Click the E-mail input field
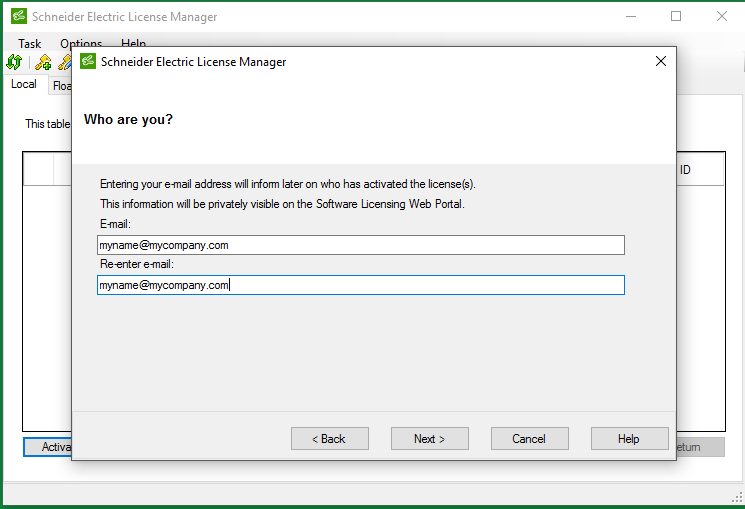Screen dimensions: 745x509 361,245
